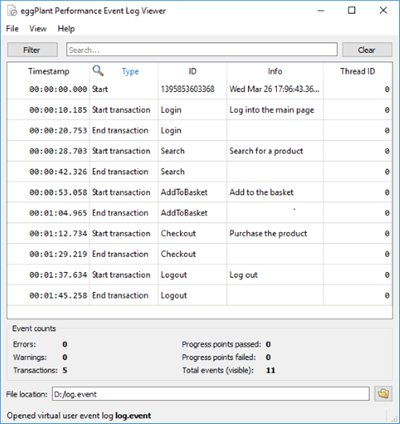Screen dimensions: 400x424
Task: Close the Event Log Viewer window
Action: 383,10
